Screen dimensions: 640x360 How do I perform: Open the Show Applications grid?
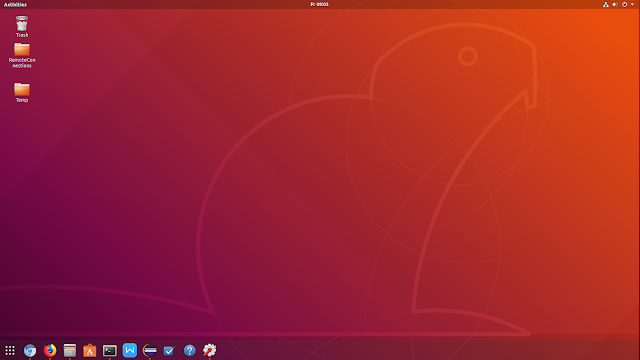[10, 350]
